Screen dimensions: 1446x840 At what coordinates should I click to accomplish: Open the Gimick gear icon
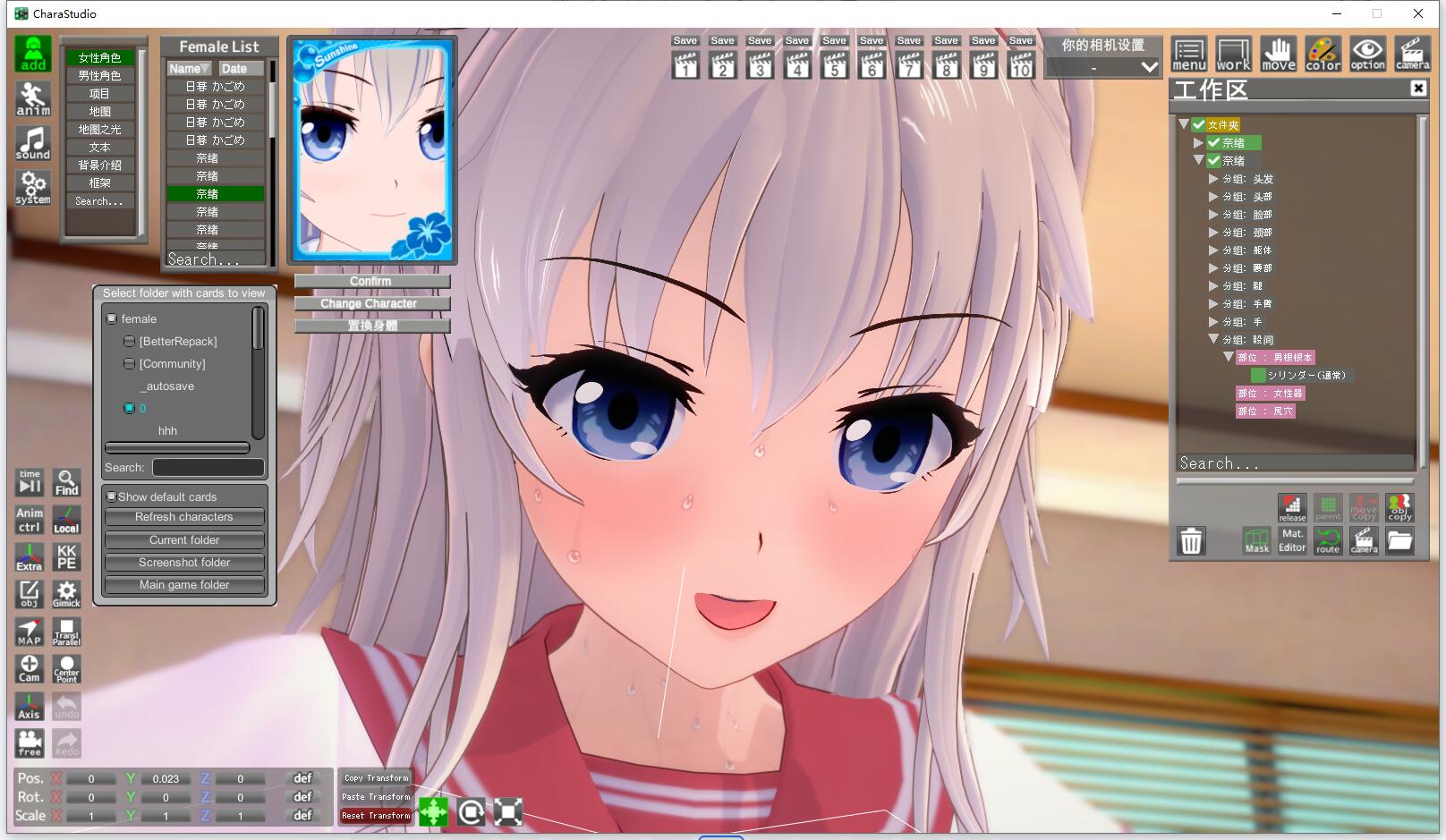click(x=66, y=594)
